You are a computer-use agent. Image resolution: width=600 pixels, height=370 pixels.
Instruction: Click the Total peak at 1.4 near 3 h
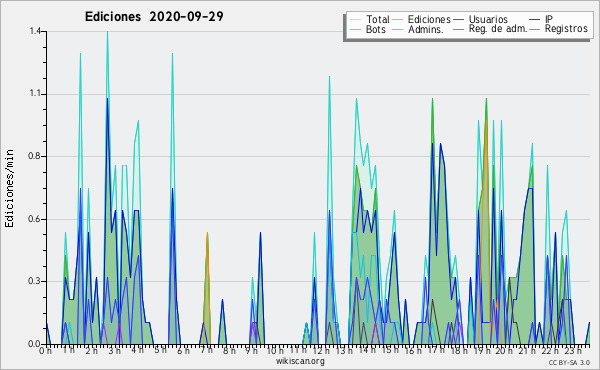(107, 32)
